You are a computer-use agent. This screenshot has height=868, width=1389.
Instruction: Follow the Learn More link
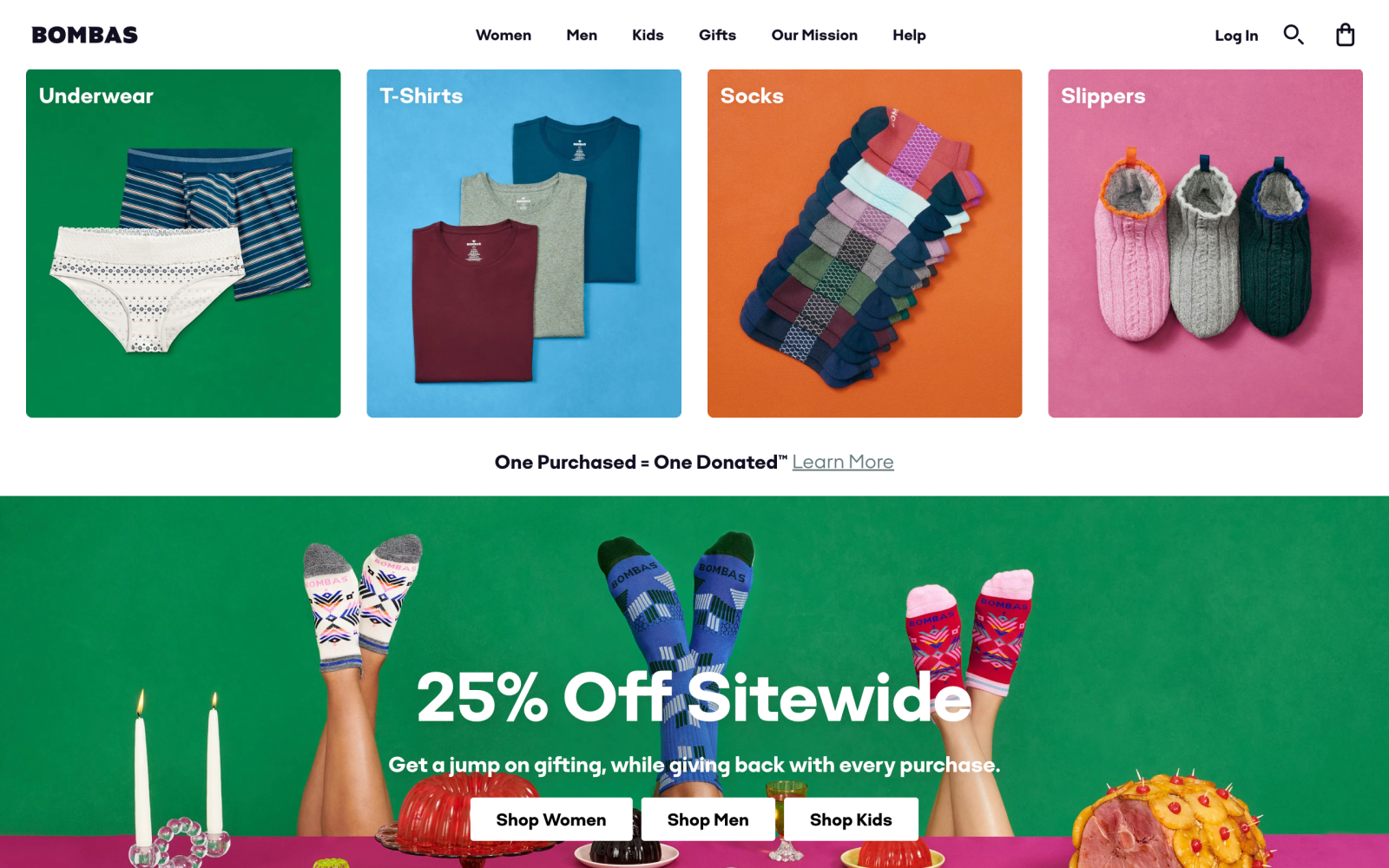(843, 462)
